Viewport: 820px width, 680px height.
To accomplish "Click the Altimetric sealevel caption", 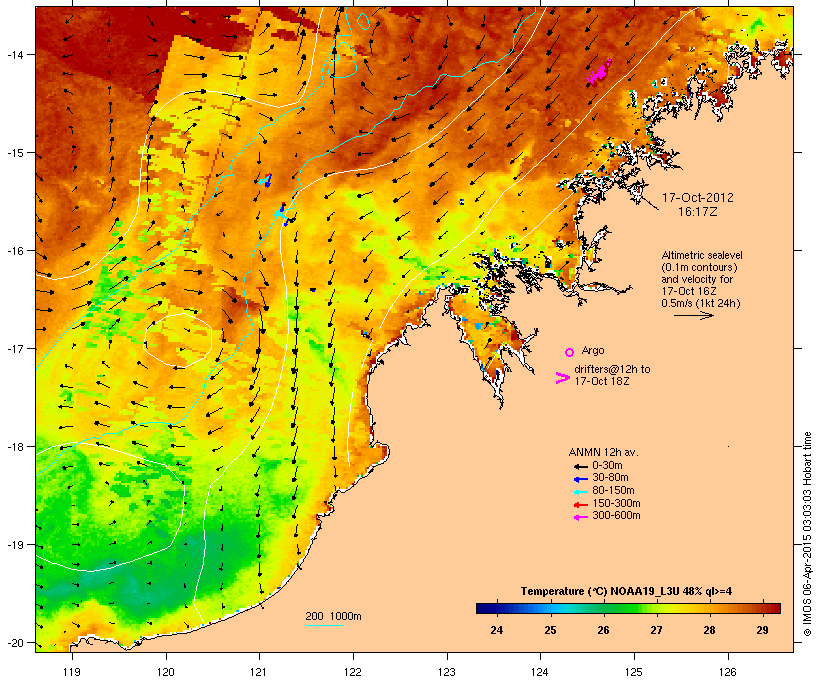I will click(702, 255).
